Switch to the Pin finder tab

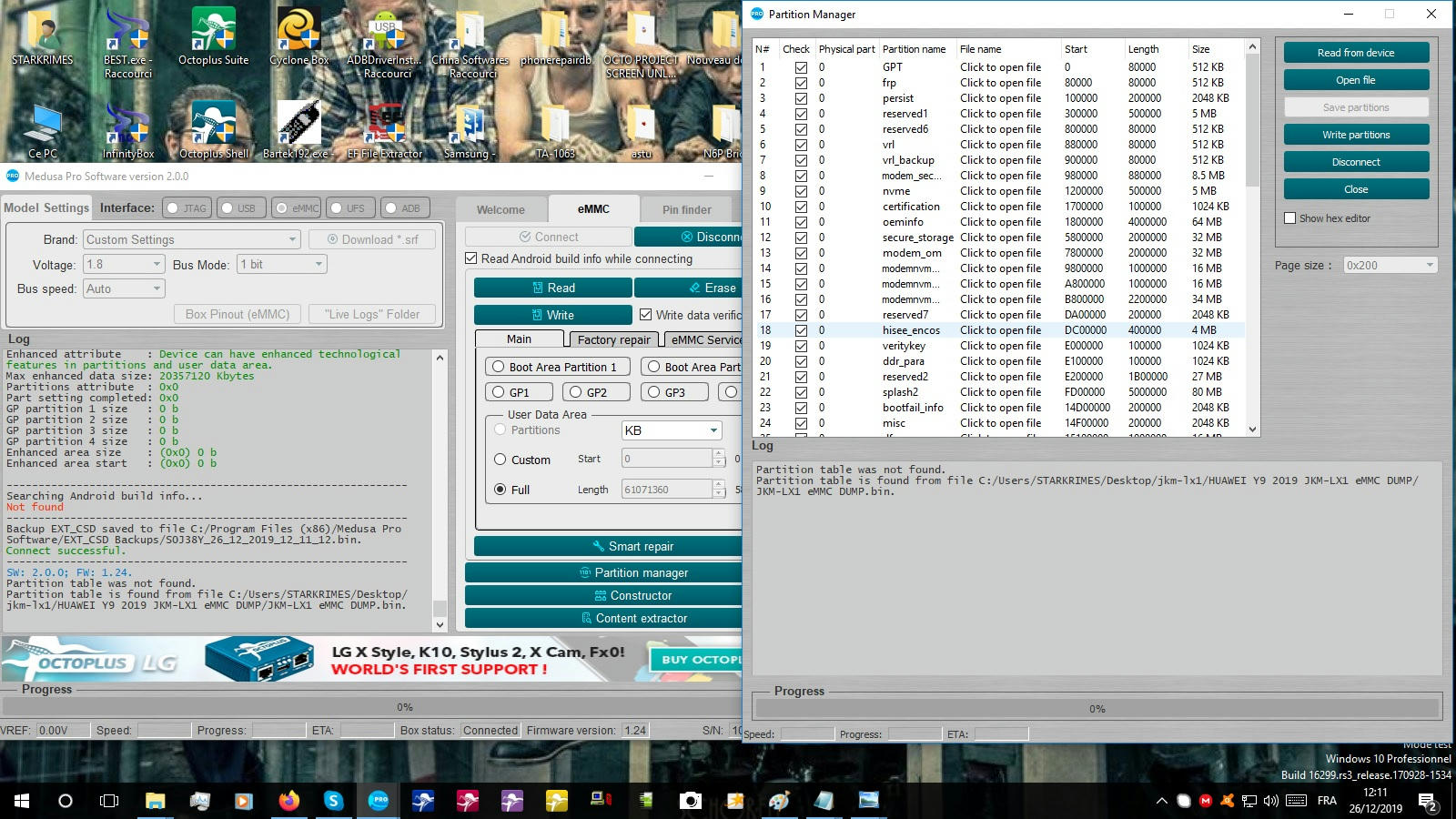pyautogui.click(x=686, y=209)
